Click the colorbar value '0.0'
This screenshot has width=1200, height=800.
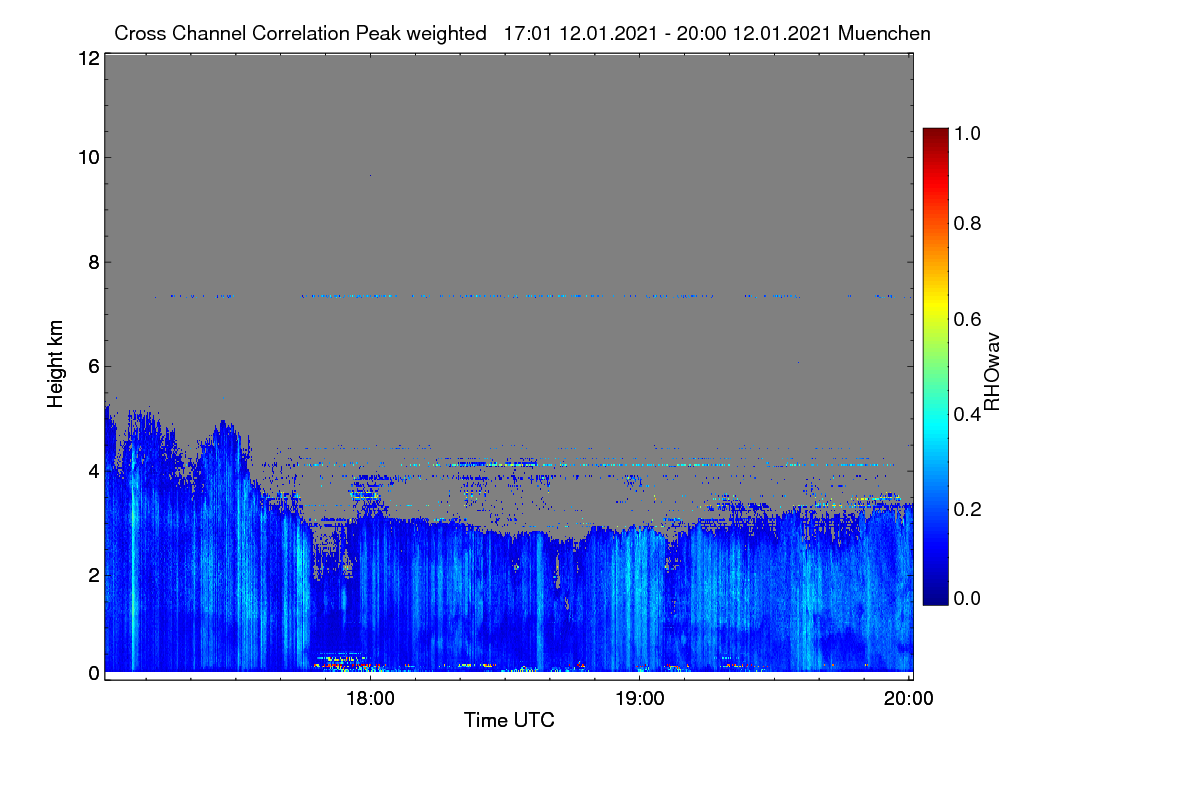pyautogui.click(x=968, y=598)
